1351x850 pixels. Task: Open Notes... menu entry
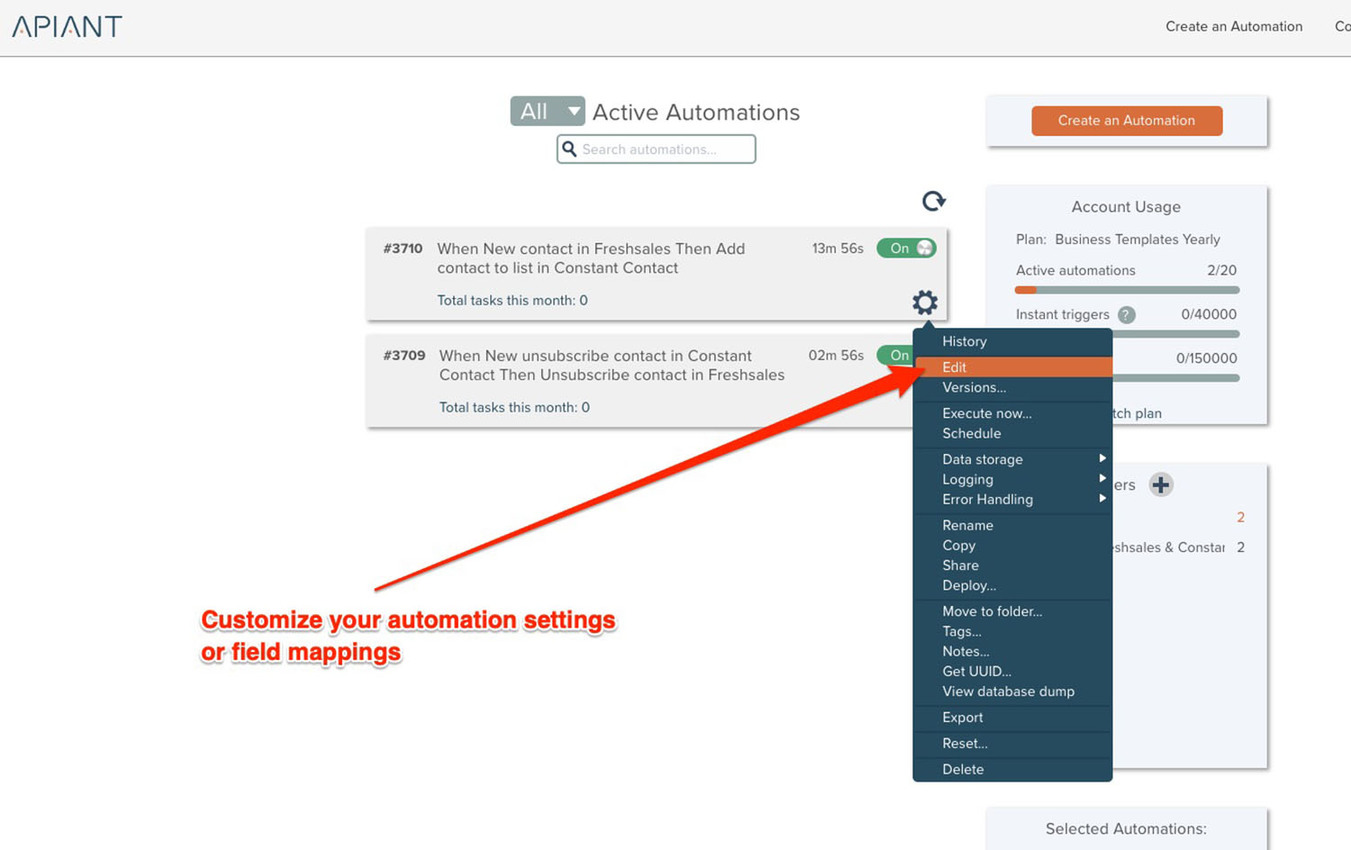coord(1012,651)
